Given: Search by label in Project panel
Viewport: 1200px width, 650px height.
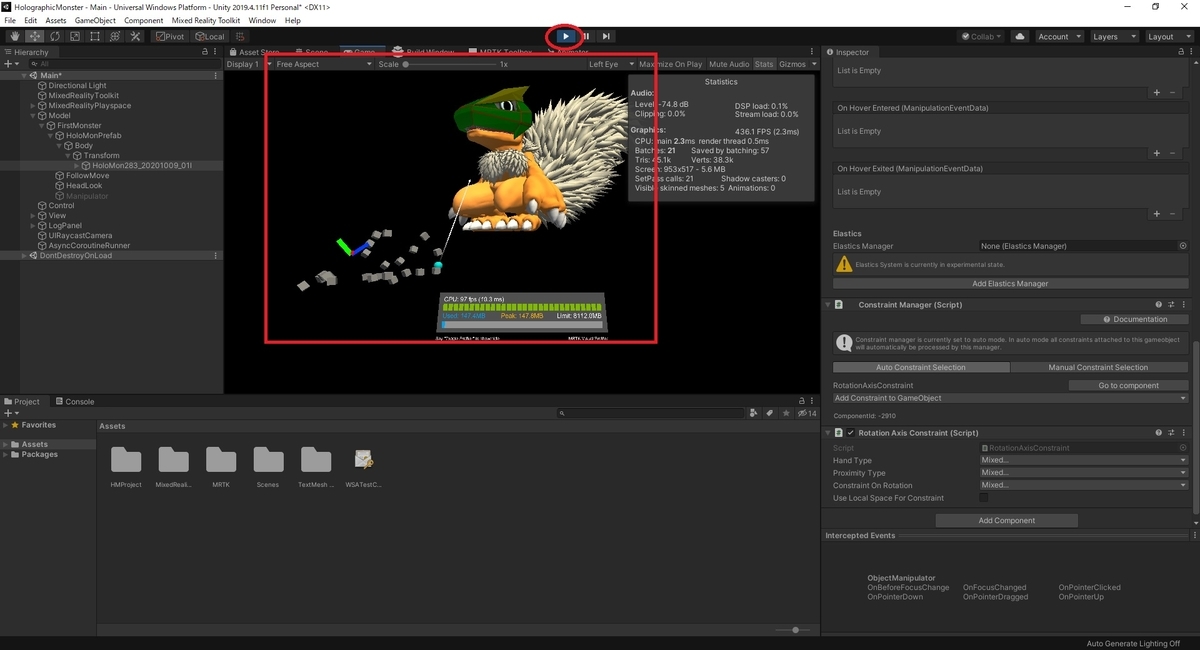Looking at the screenshot, I should click(769, 412).
